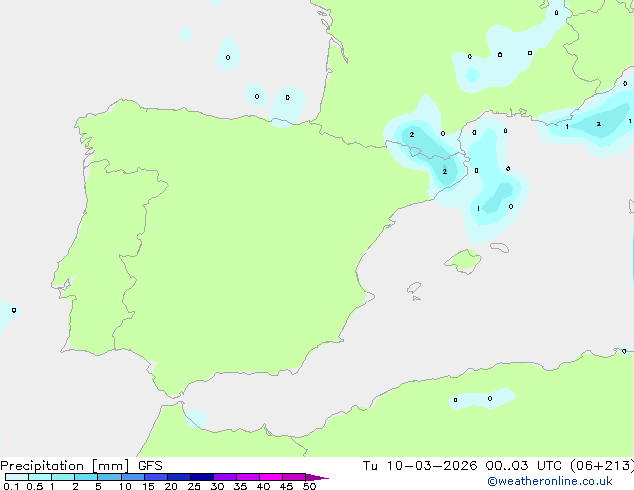The width and height of the screenshot is (634, 490).
Task: Pick the 40–45 mm magenta legend swatch
Action: [271, 477]
